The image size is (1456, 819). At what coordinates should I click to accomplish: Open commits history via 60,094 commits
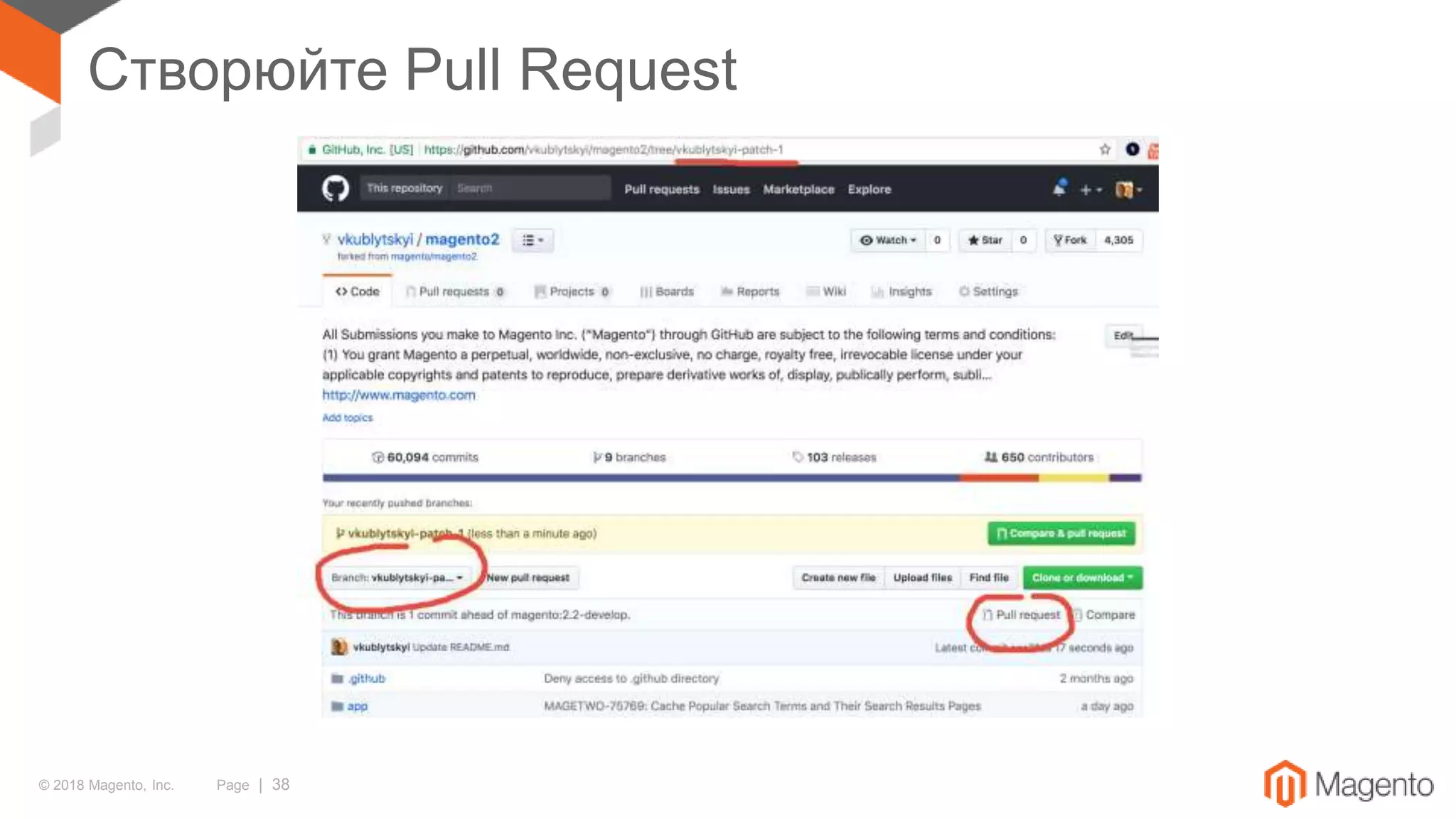pos(425,457)
